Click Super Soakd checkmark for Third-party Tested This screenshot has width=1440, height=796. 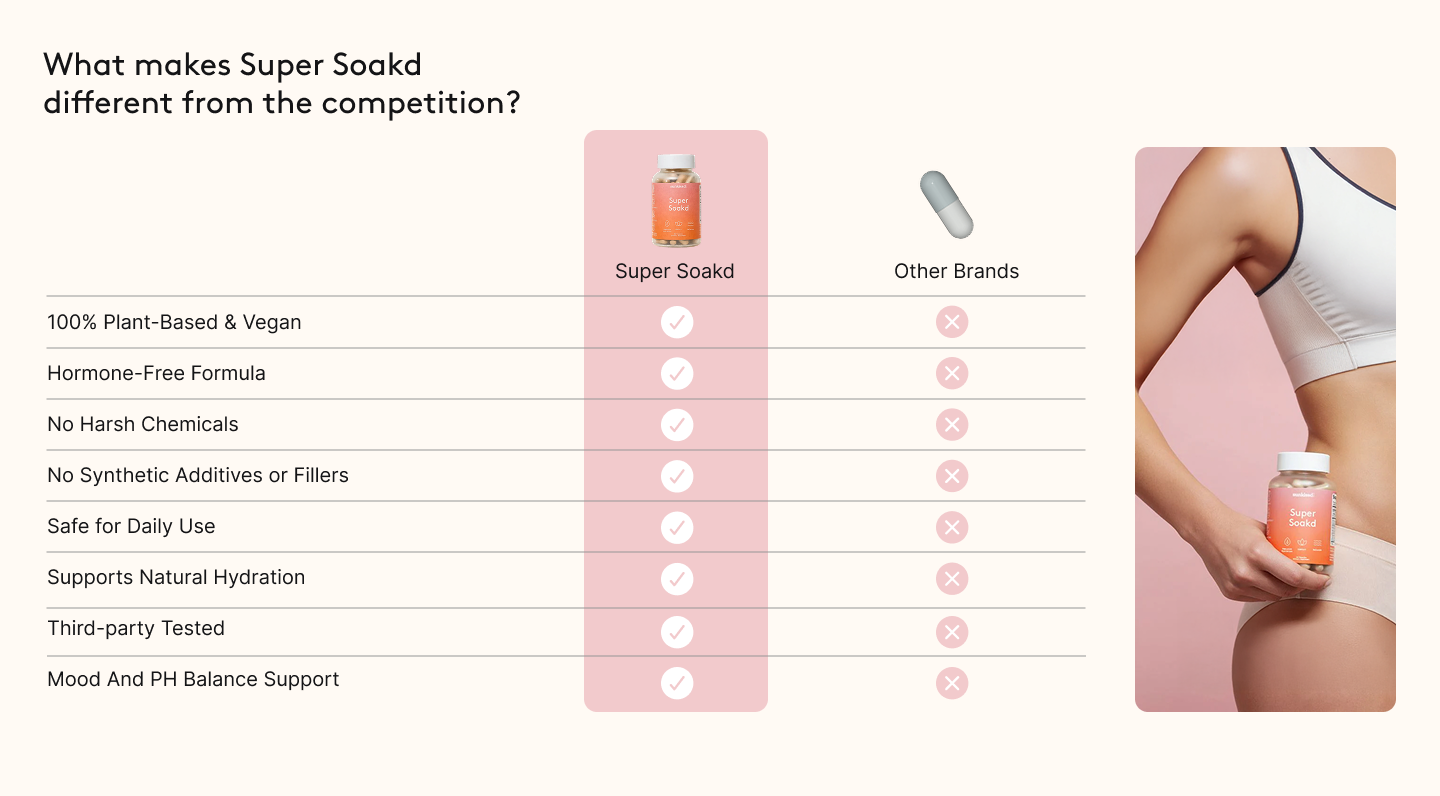tap(677, 632)
